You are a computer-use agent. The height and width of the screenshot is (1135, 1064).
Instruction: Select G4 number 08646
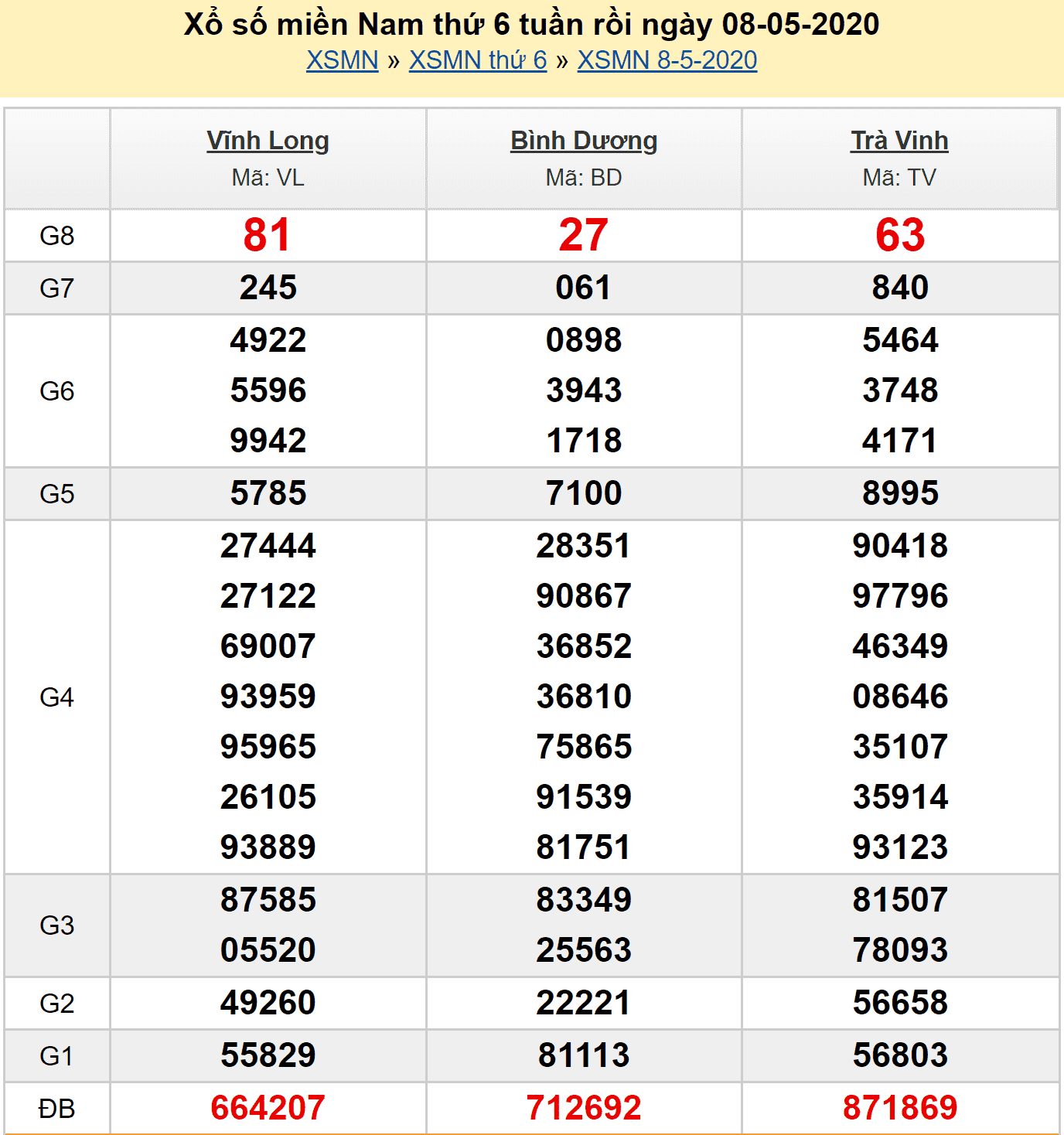900,697
